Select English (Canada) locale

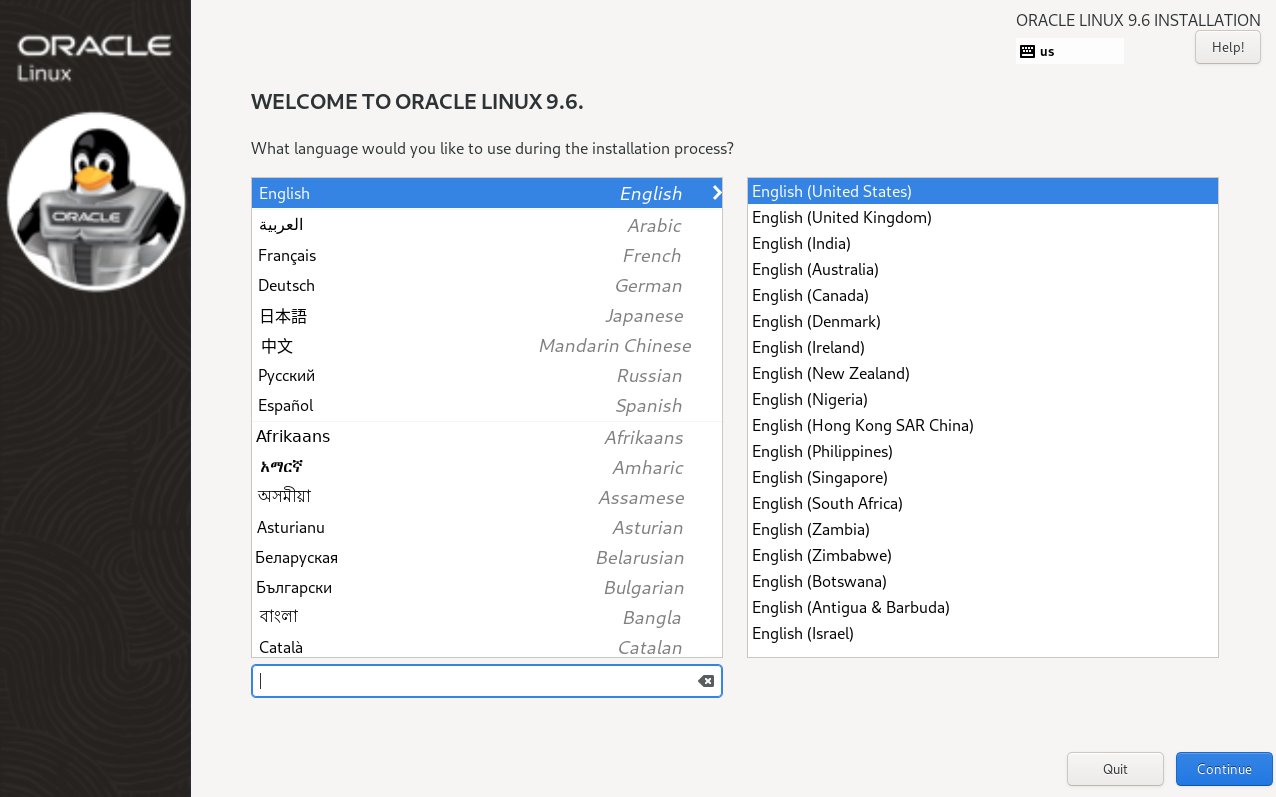(x=810, y=296)
